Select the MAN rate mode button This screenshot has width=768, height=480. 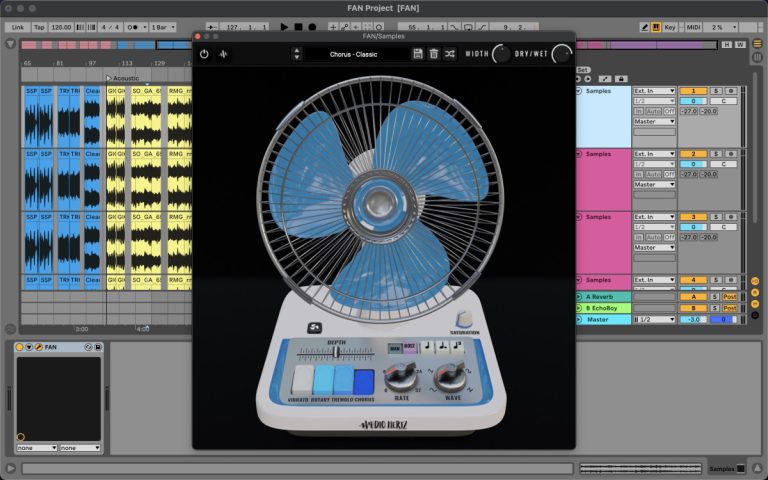tap(395, 348)
